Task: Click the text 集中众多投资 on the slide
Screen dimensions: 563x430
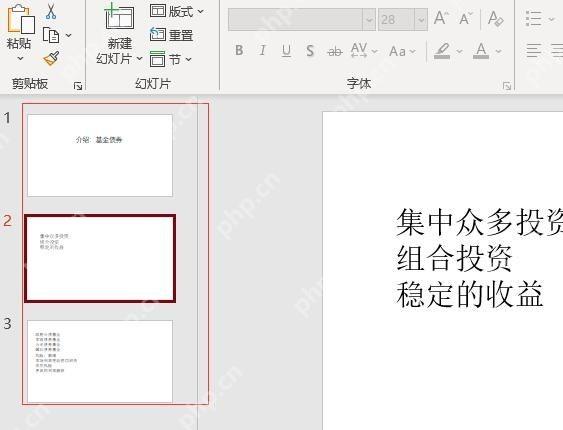Action: [x=480, y=223]
